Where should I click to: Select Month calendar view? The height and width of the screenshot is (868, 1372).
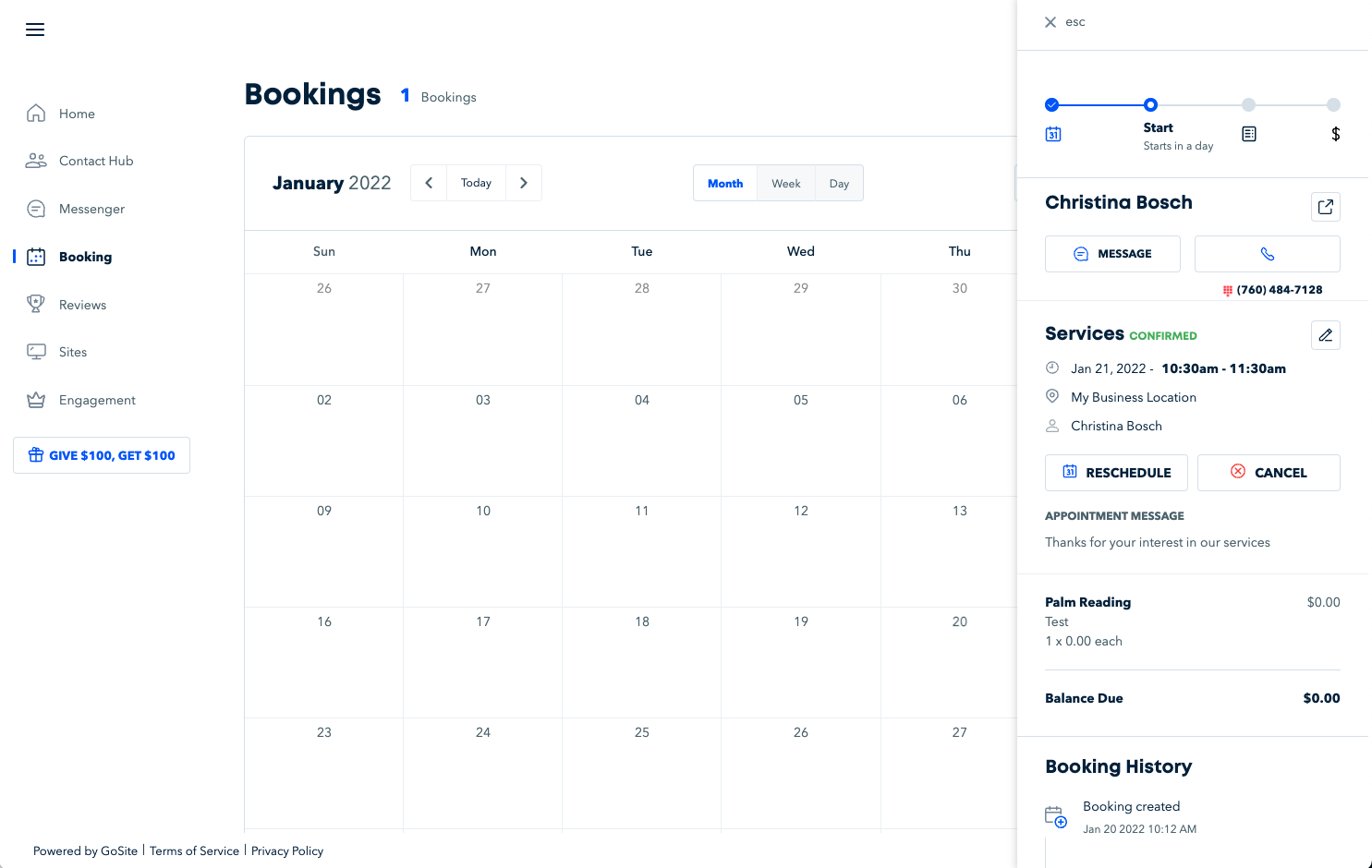pos(725,184)
